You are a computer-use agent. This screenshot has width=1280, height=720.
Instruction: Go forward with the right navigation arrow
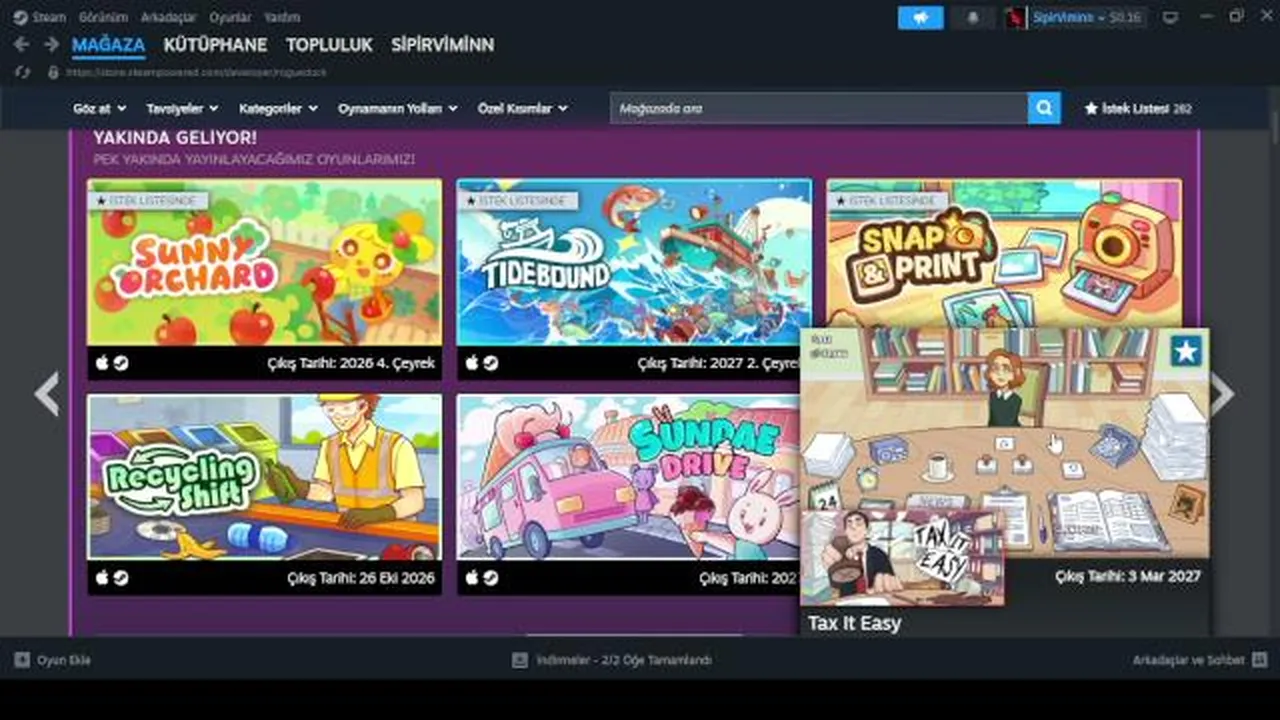[x=51, y=44]
